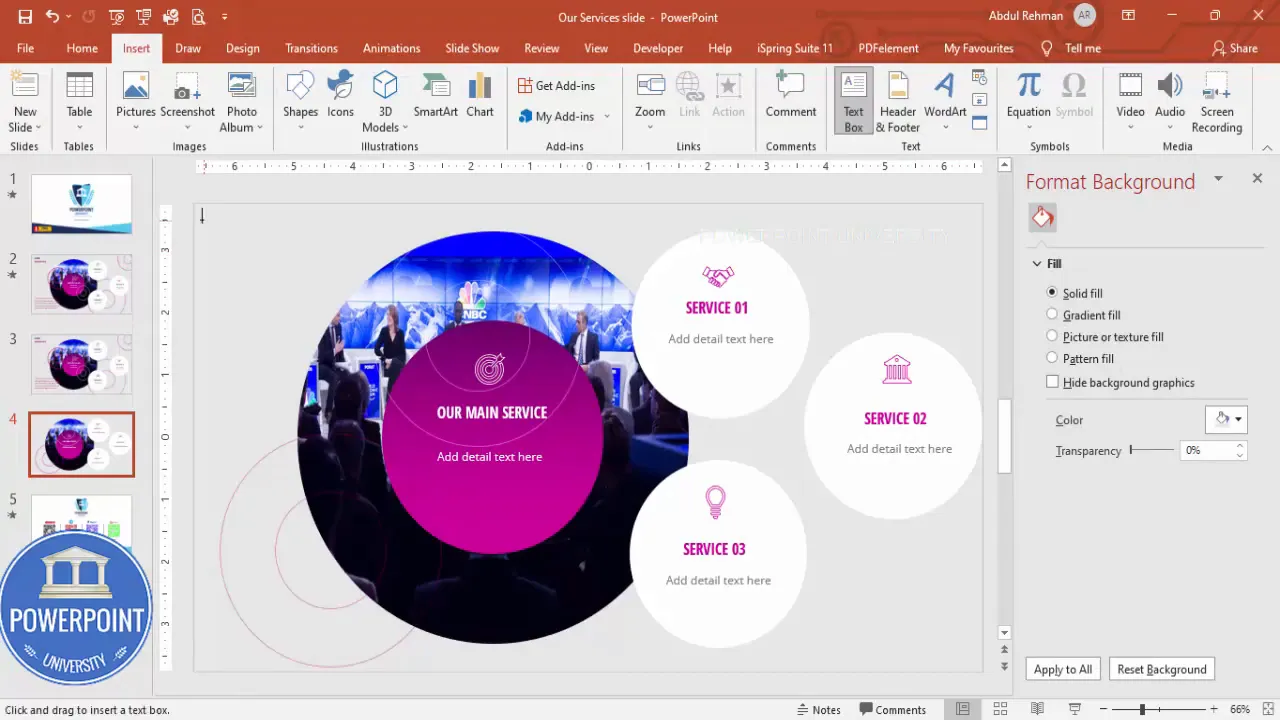Switch to Normal view icon
Viewport: 1280px width, 720px height.
coord(962,710)
